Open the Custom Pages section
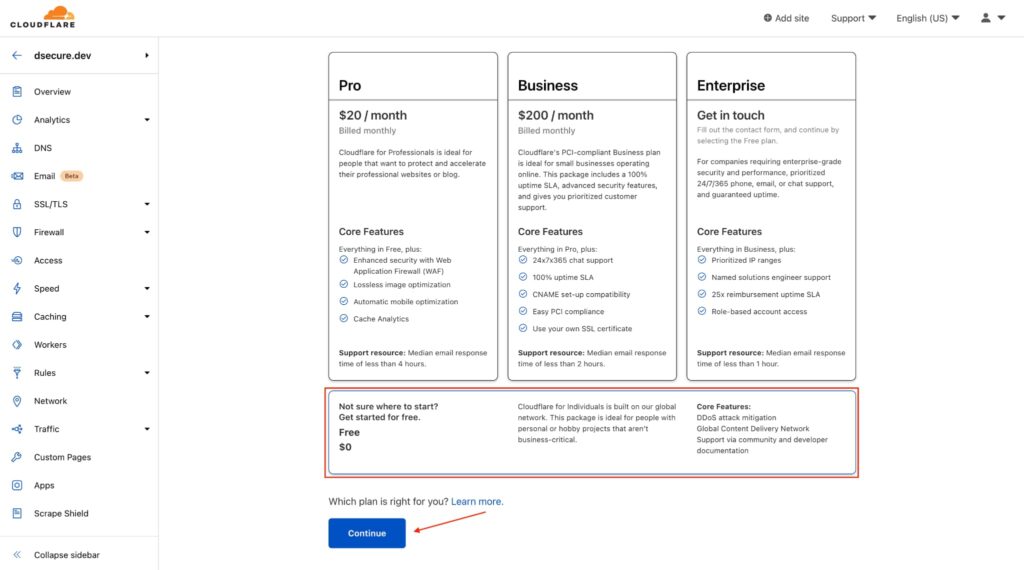Screen dimensions: 1024x570 (x=63, y=456)
